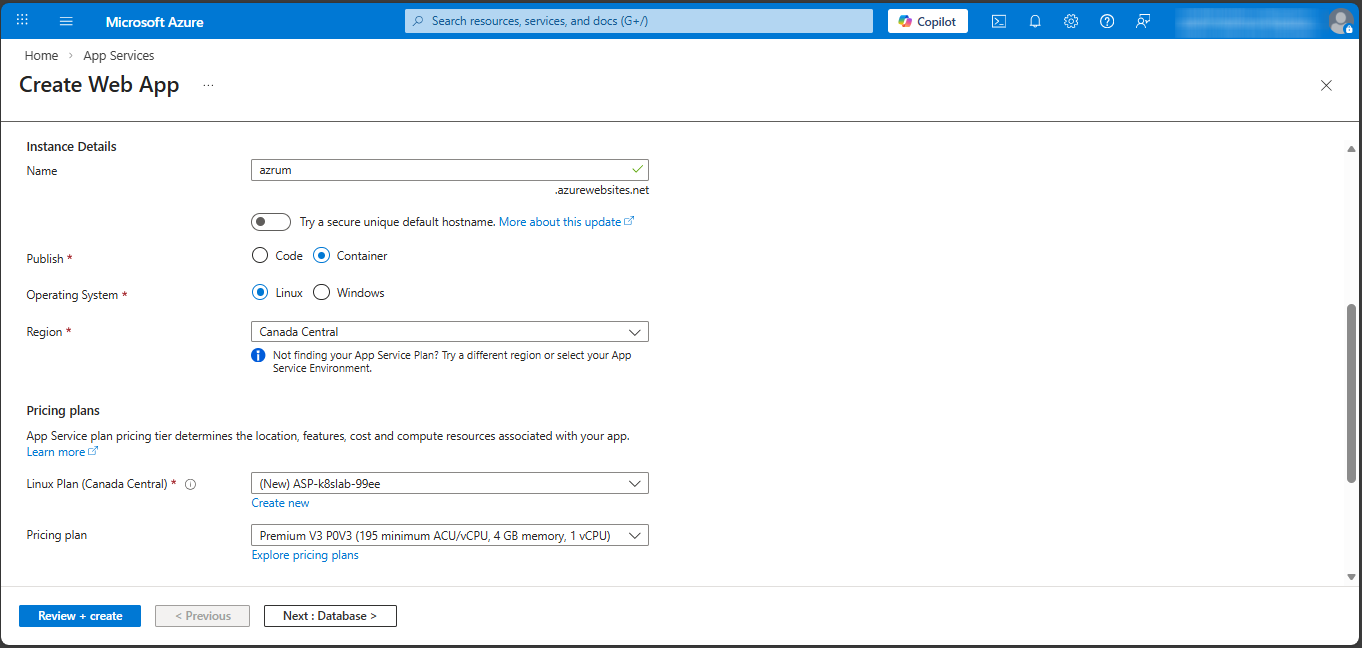This screenshot has height=648, width=1362.
Task: Open the help question mark icon
Action: (x=1107, y=21)
